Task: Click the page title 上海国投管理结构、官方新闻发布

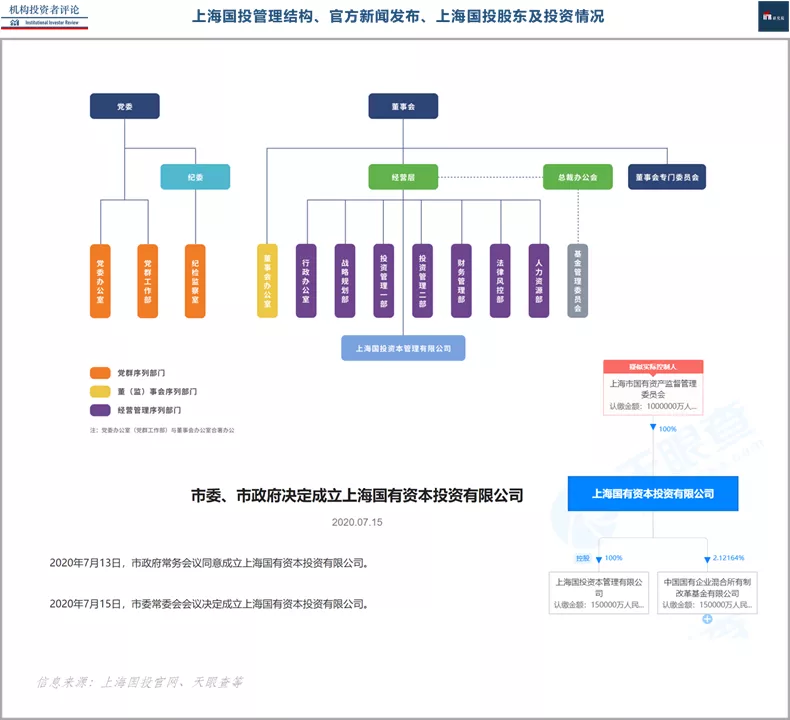Action: point(398,16)
